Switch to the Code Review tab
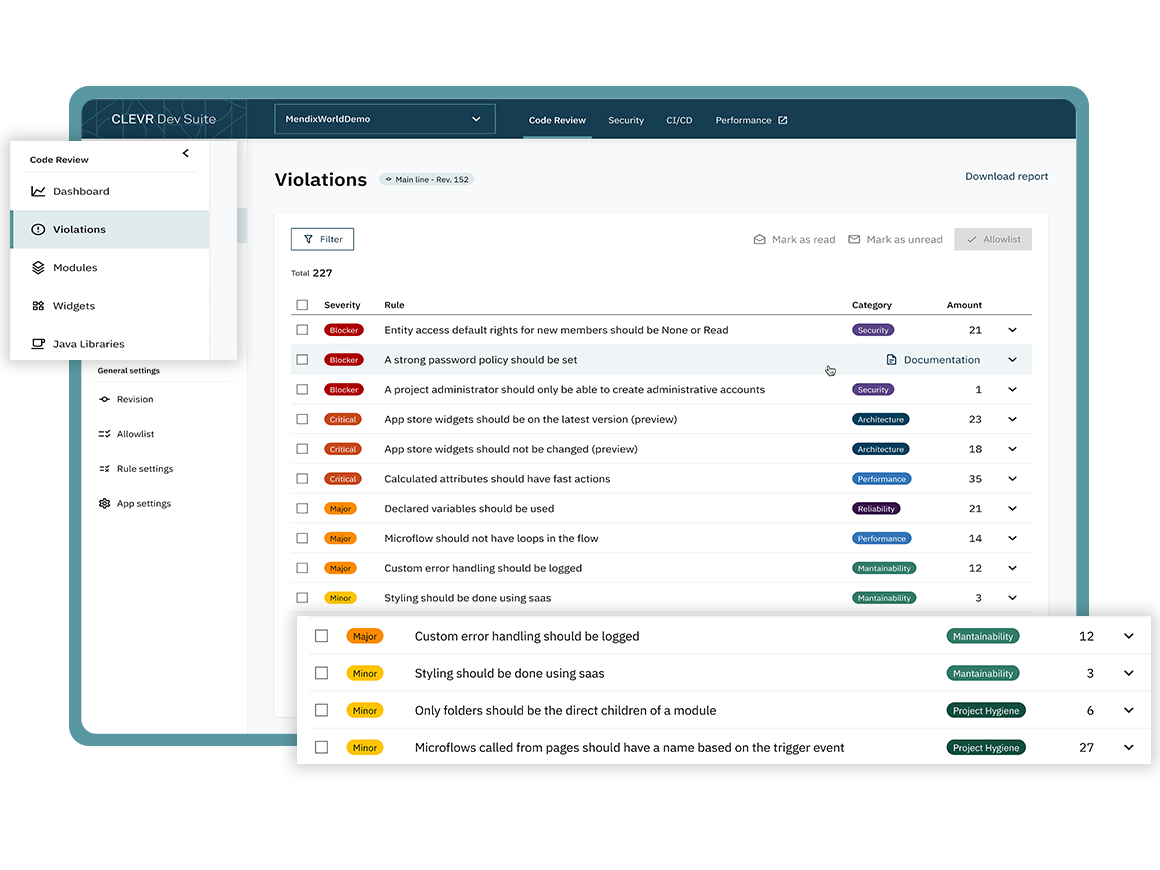 click(557, 120)
